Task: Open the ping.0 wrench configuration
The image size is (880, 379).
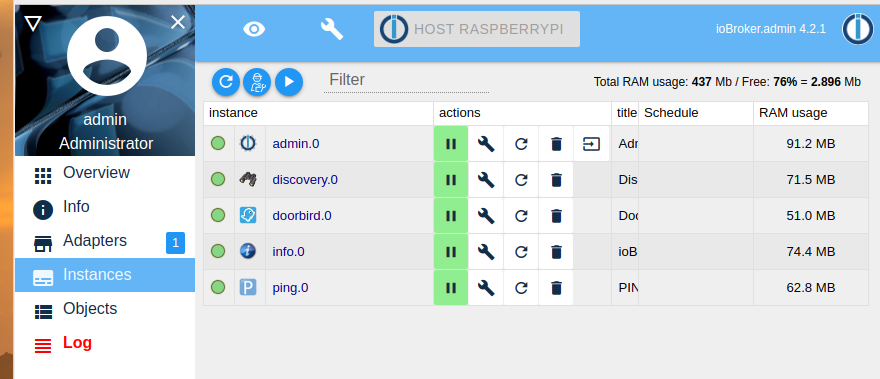Action: tap(486, 288)
